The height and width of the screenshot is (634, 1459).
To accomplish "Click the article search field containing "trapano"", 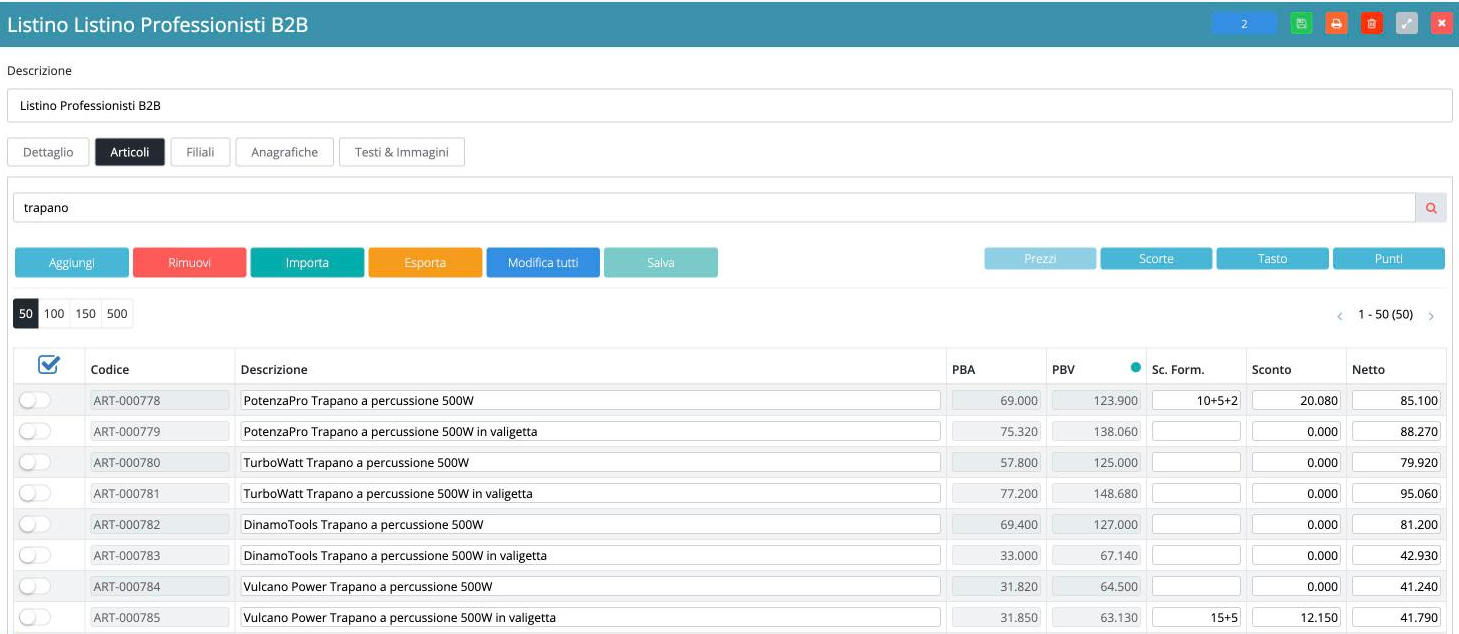I will 714,208.
